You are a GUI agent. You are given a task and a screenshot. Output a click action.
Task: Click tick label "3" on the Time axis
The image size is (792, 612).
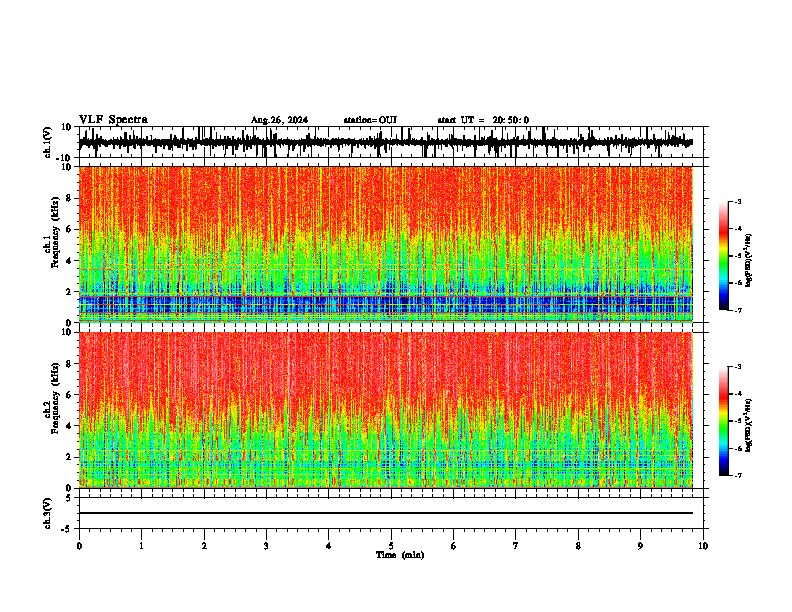click(266, 546)
